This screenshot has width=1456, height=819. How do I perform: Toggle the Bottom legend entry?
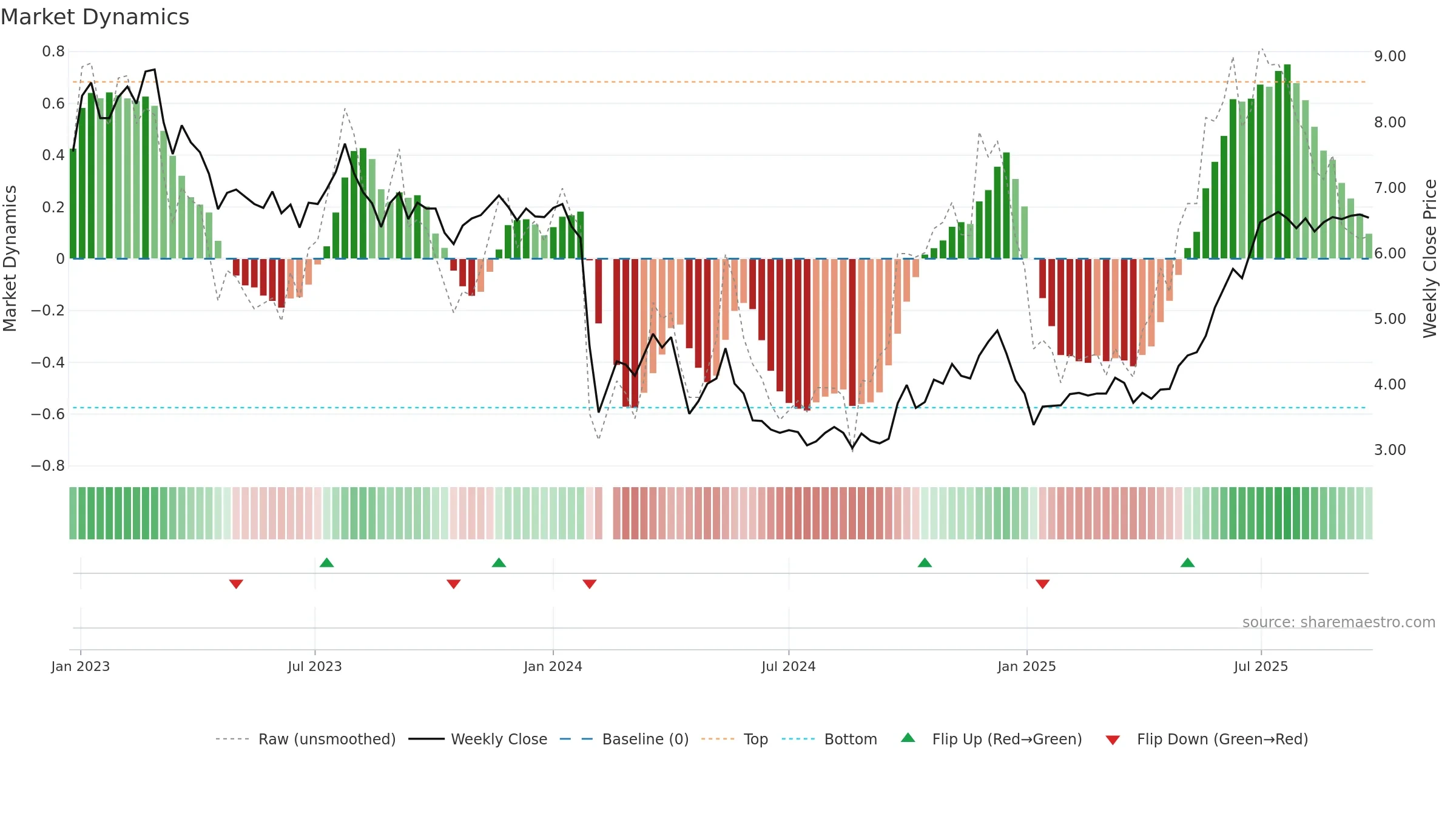(x=829, y=739)
